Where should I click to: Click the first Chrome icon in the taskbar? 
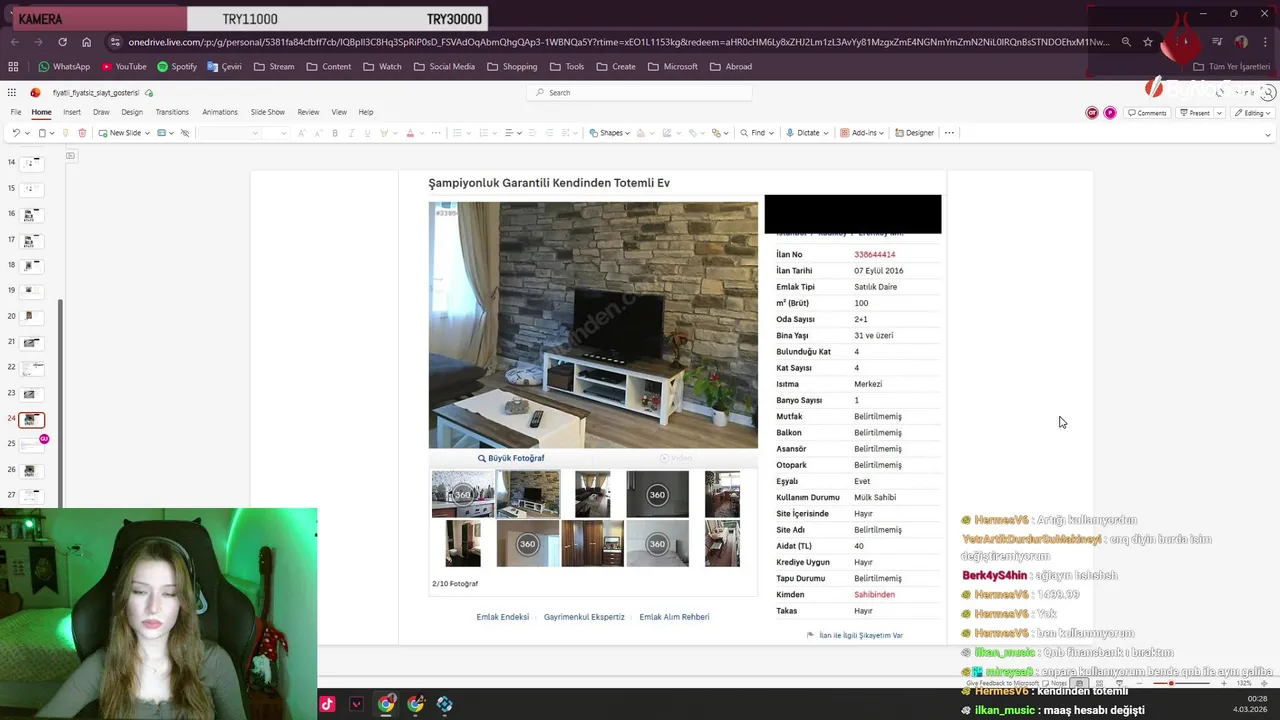pos(386,704)
